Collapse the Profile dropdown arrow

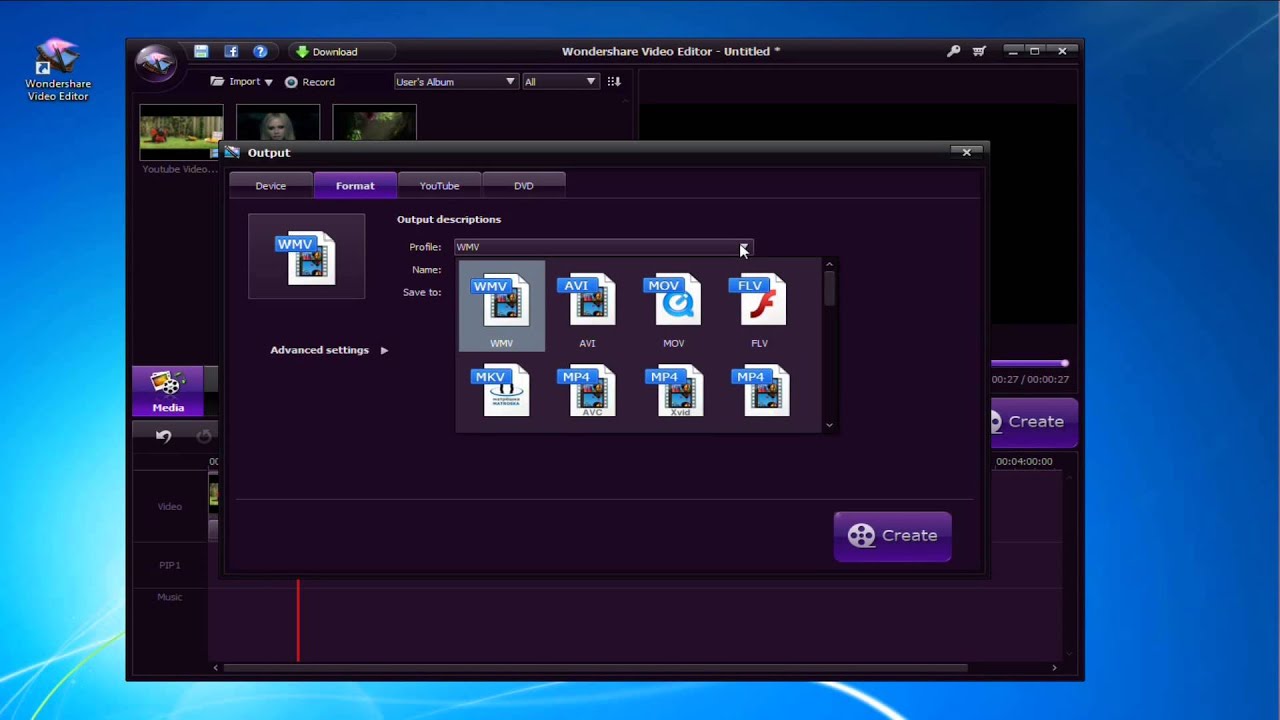743,247
